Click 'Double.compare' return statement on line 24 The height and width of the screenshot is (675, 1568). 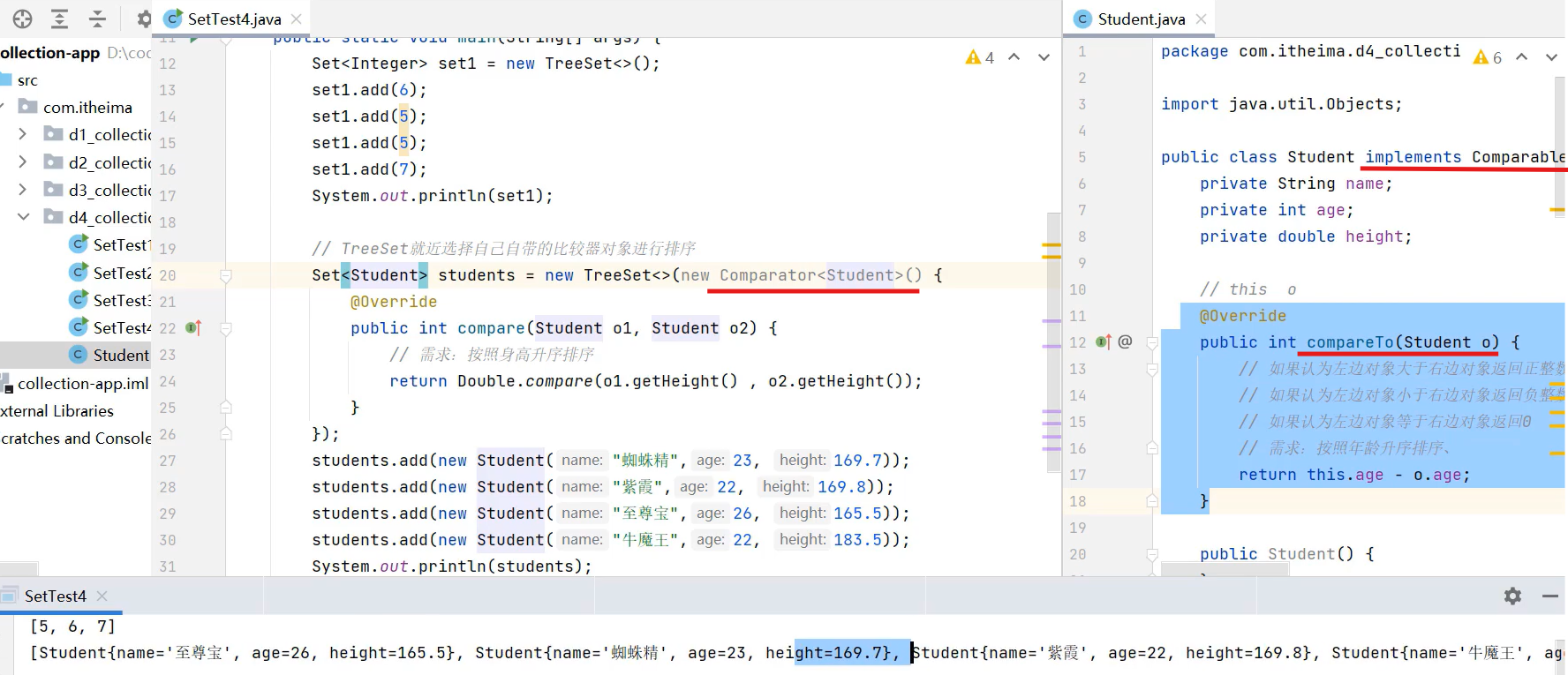click(656, 381)
